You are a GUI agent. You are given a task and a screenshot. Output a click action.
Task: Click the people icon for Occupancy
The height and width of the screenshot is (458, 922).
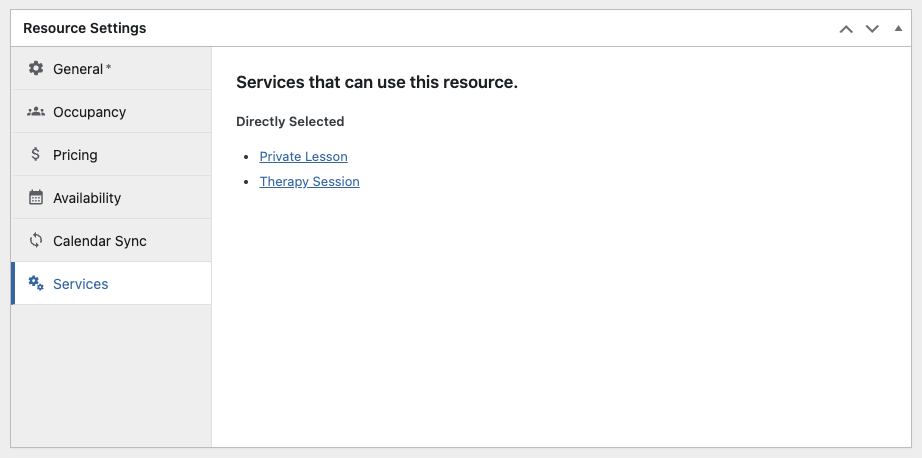coord(36,112)
